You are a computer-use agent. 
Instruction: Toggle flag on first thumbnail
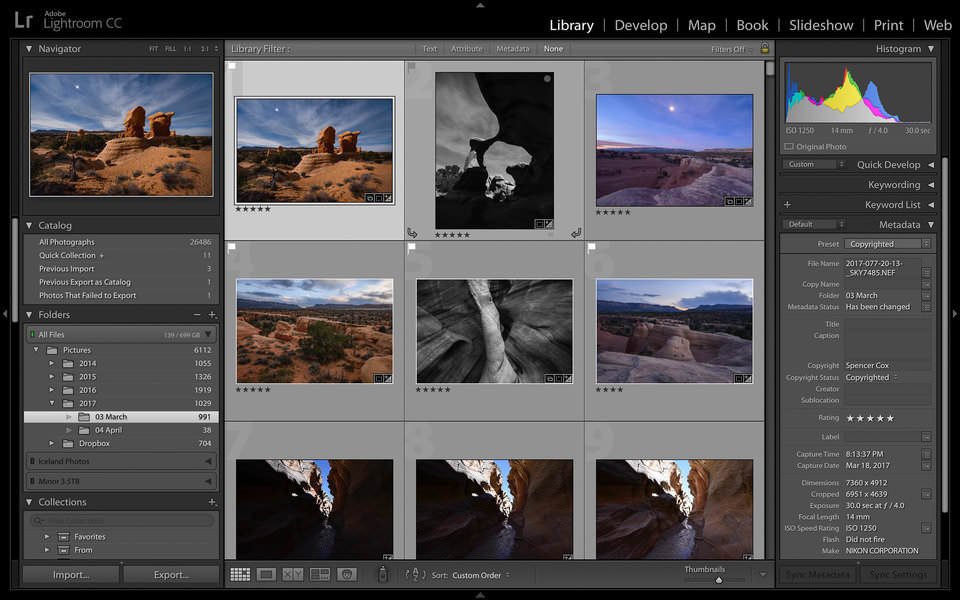coord(232,66)
